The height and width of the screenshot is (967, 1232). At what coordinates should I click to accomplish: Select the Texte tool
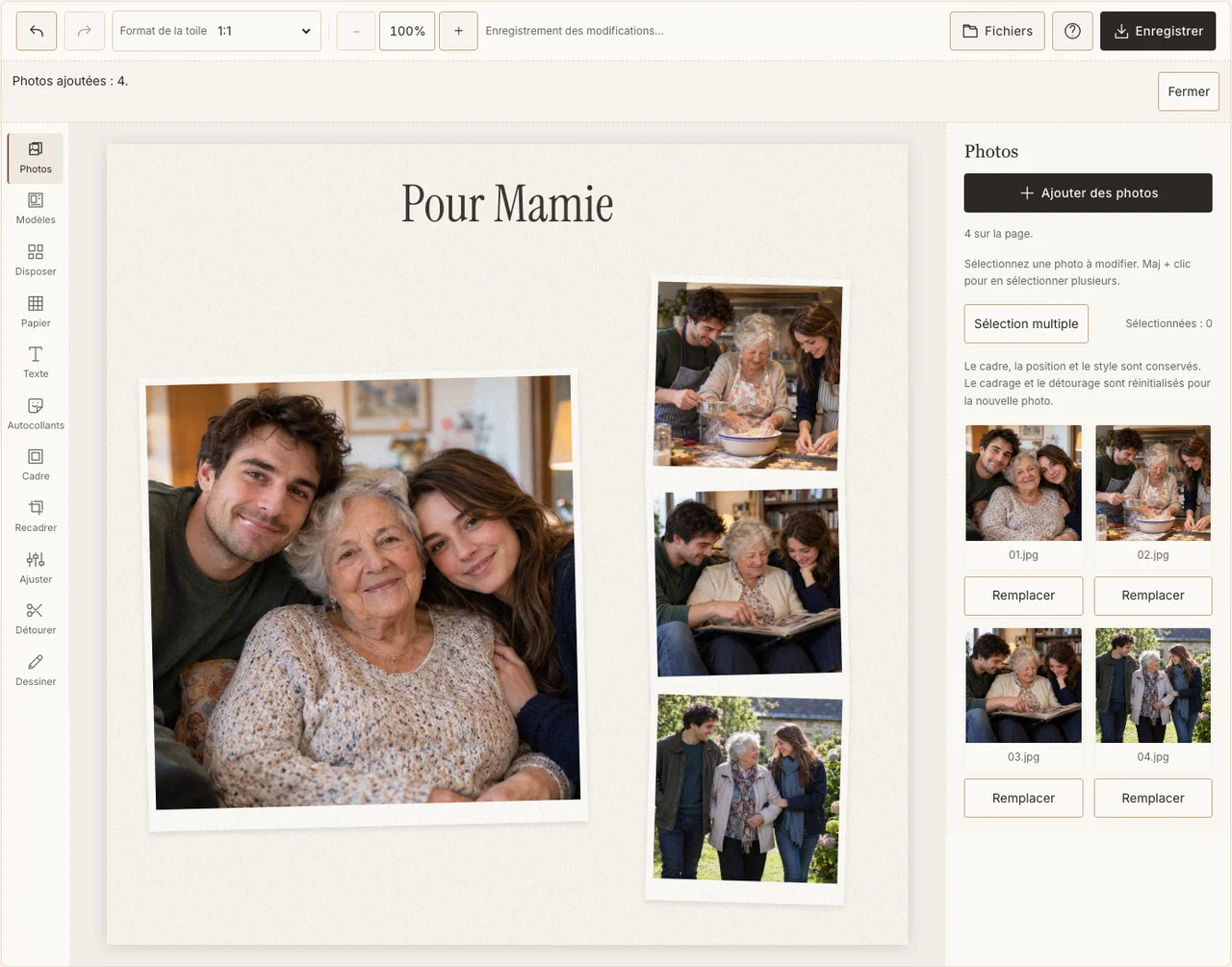tap(36, 363)
